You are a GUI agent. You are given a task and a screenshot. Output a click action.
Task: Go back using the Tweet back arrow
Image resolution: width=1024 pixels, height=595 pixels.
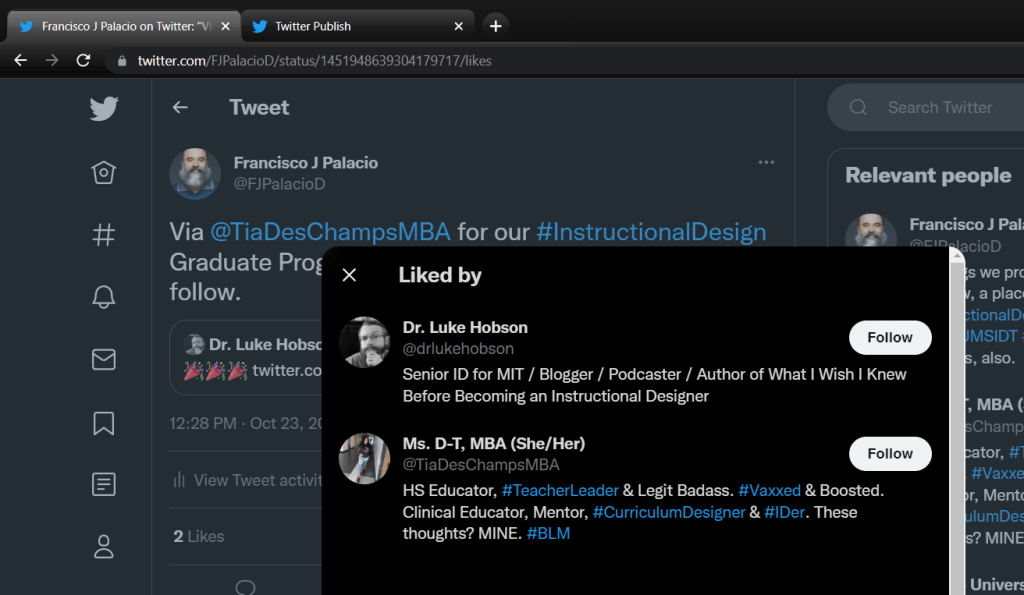[x=180, y=107]
